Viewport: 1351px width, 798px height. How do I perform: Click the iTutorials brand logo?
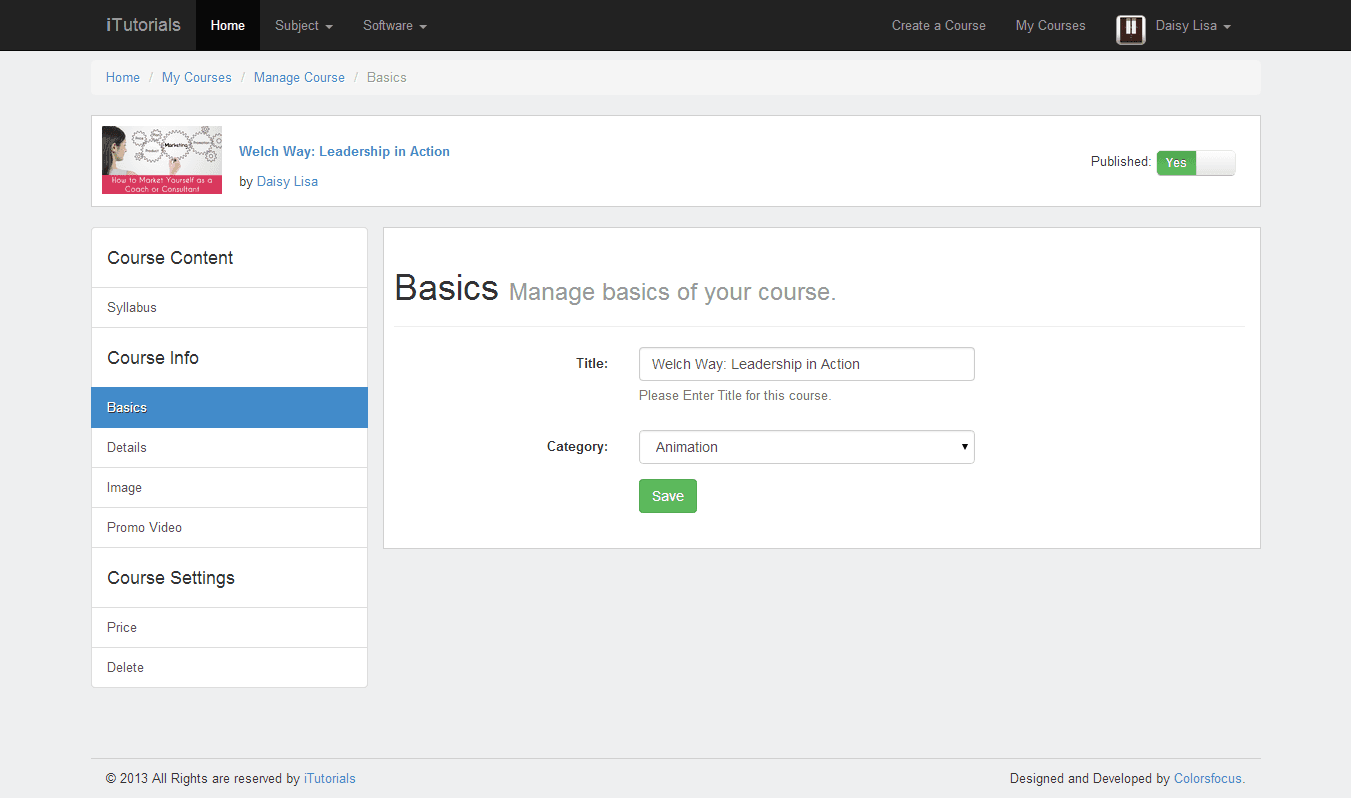click(143, 25)
